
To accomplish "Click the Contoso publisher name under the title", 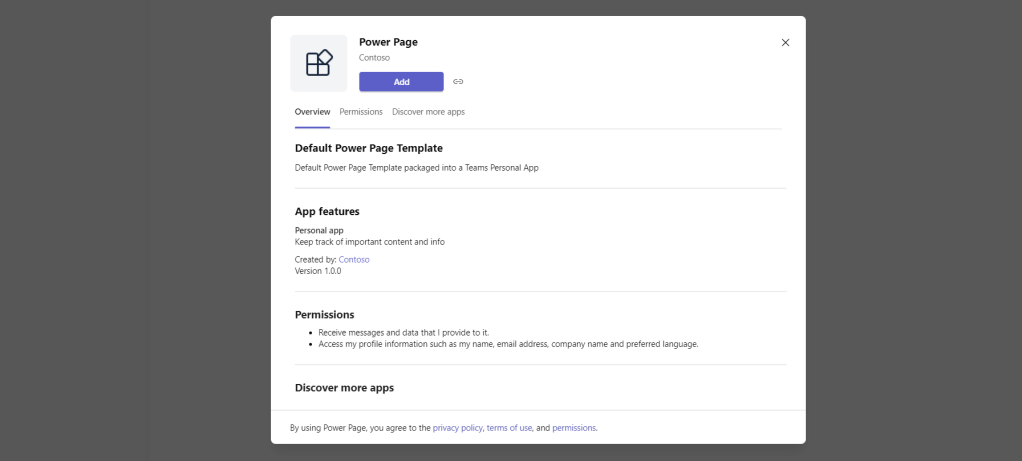I will pyautogui.click(x=374, y=58).
